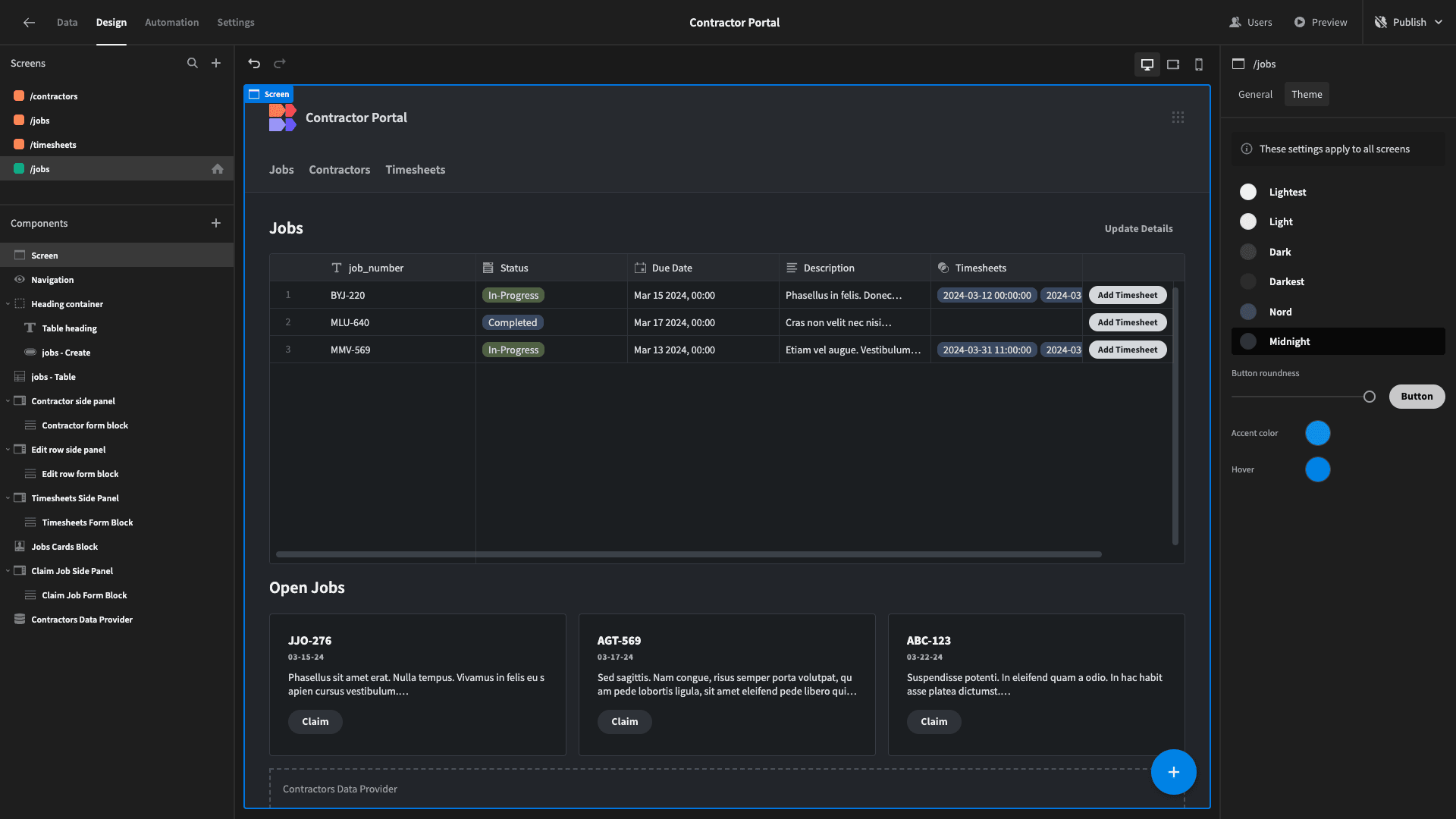Search screens with the magnifier icon
The width and height of the screenshot is (1456, 819).
click(x=193, y=64)
